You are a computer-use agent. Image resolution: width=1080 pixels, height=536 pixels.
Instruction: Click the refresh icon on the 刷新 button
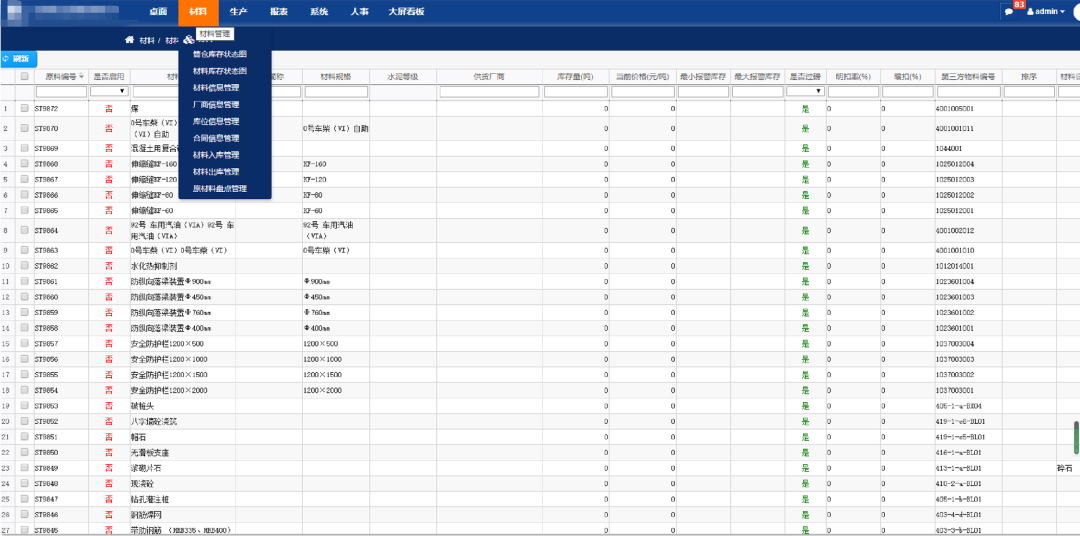(6, 59)
